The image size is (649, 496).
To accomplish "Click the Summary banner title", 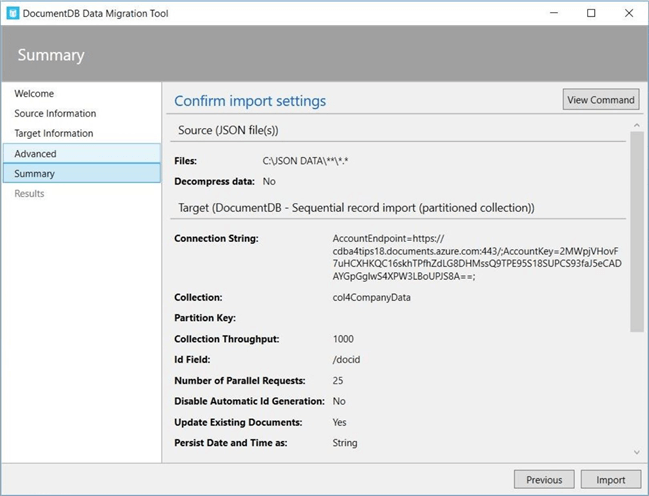I will coord(51,55).
